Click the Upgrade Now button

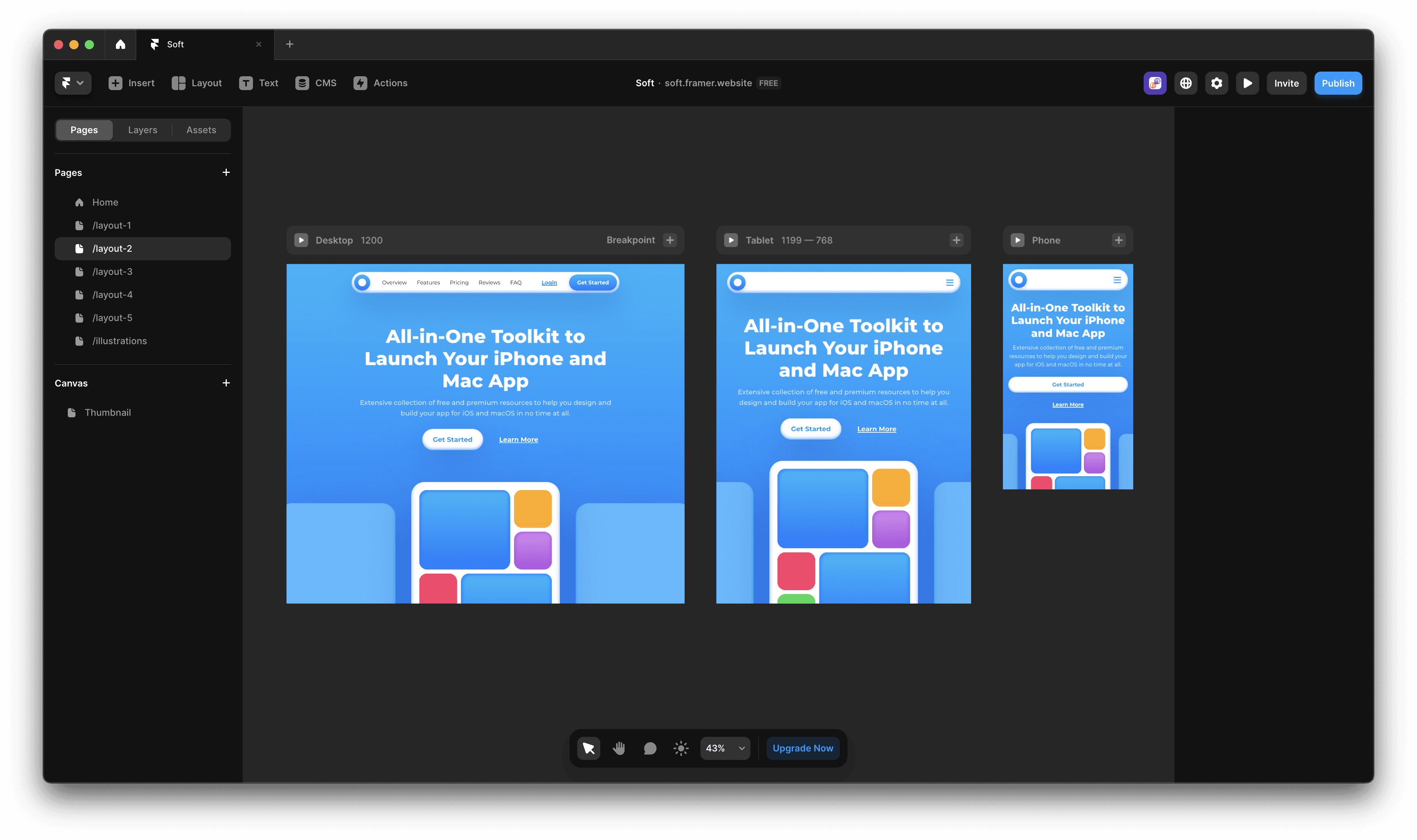coord(802,748)
